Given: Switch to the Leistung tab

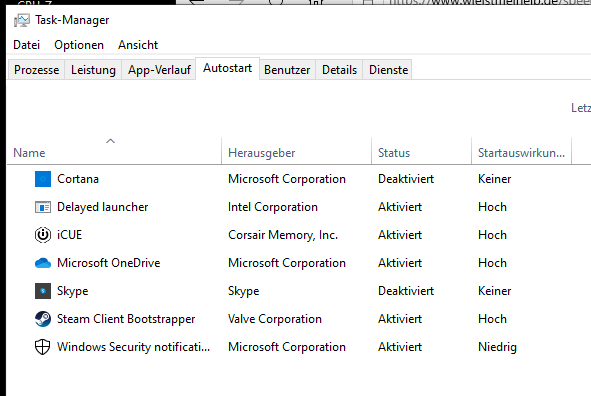Looking at the screenshot, I should coord(93,70).
